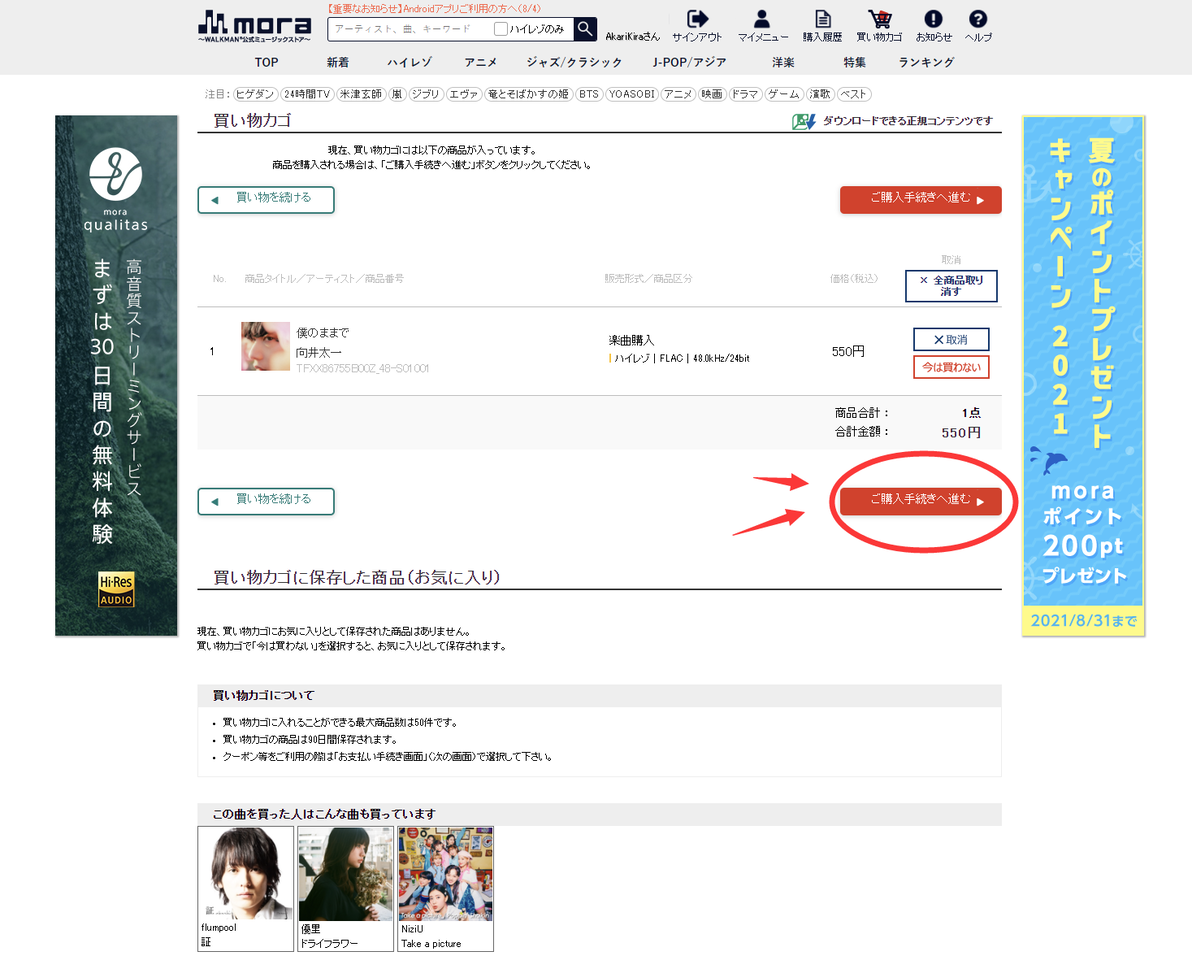The width and height of the screenshot is (1192, 969).
Task: Click the 全商品取り消す button
Action: tap(951, 286)
